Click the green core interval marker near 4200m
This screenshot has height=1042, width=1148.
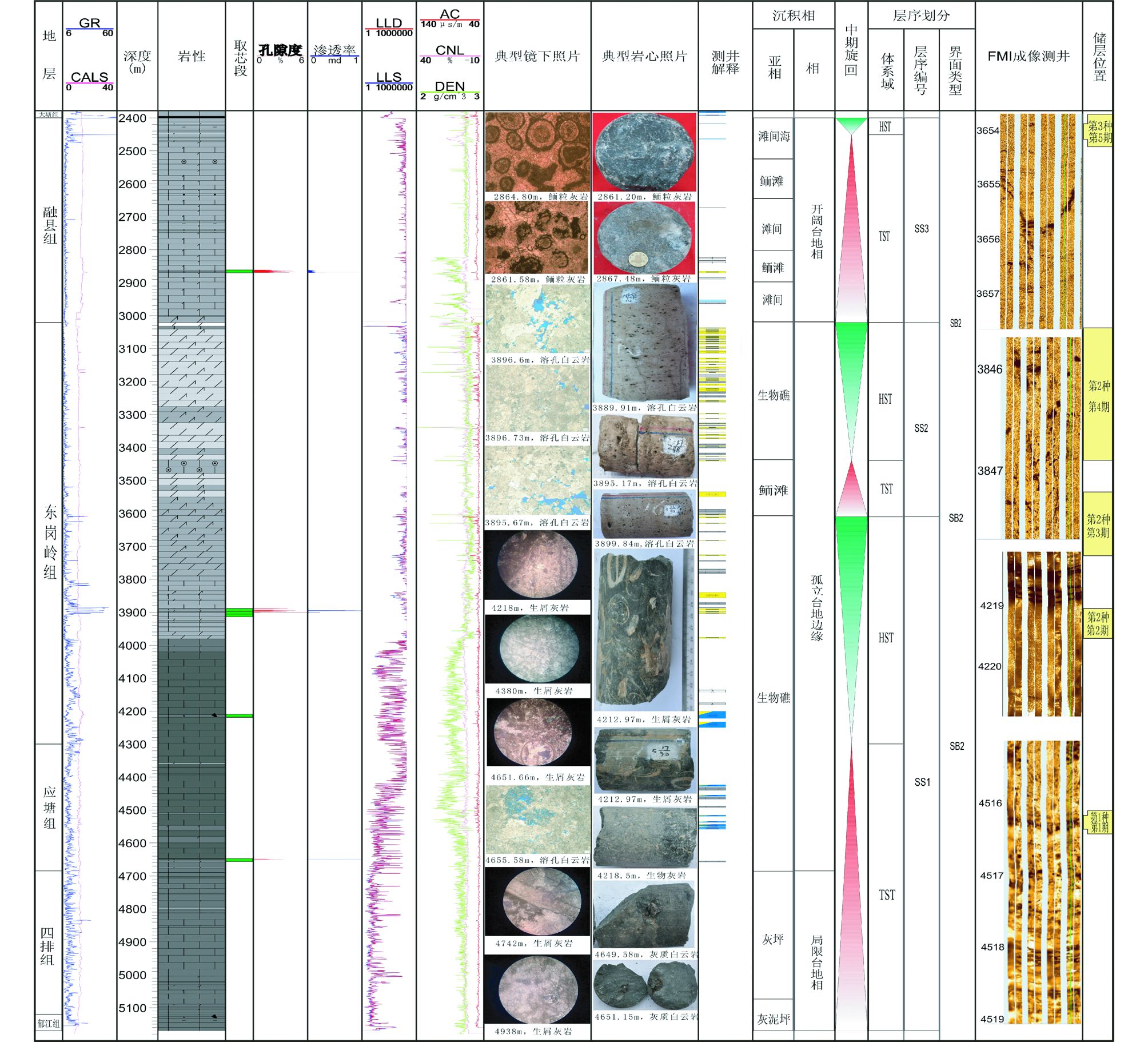[x=239, y=715]
